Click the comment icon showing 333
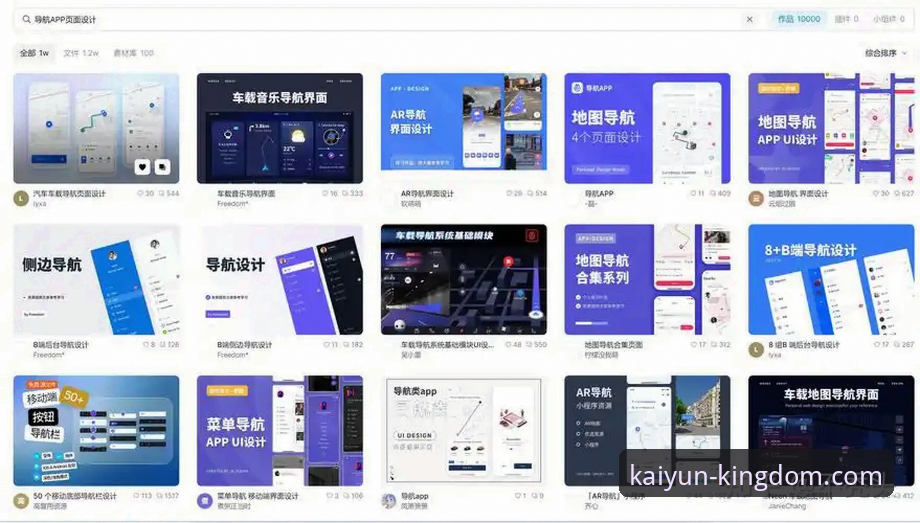920x523 pixels. 345,193
